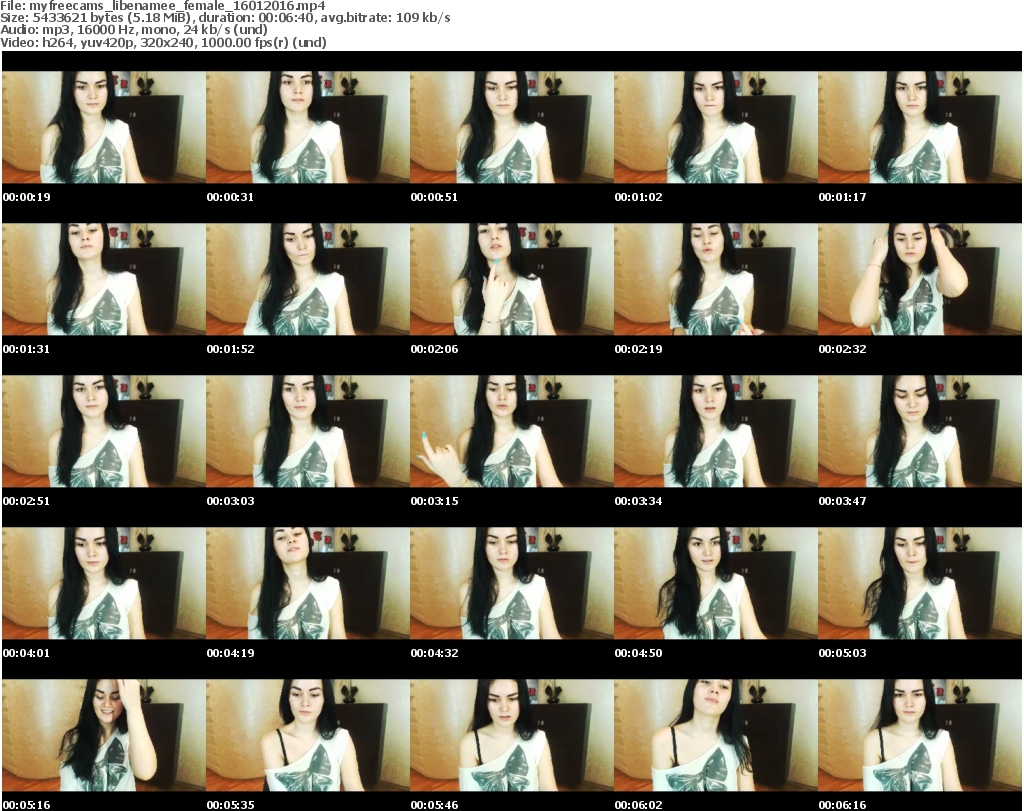The width and height of the screenshot is (1024, 811).
Task: Open the thumbnail stamped 00:00:19
Action: coord(104,127)
